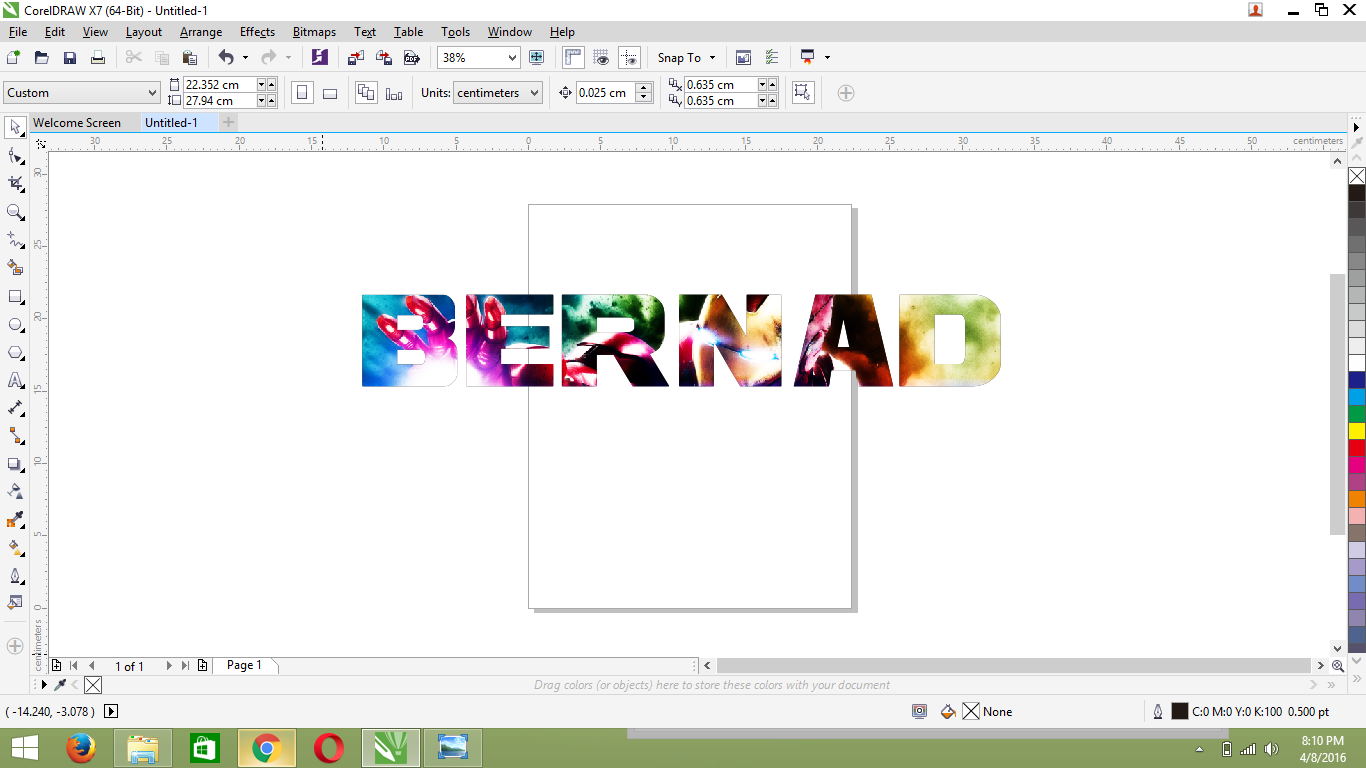The height and width of the screenshot is (768, 1366).
Task: Open the Freehand drawing tool
Action: tap(14, 240)
